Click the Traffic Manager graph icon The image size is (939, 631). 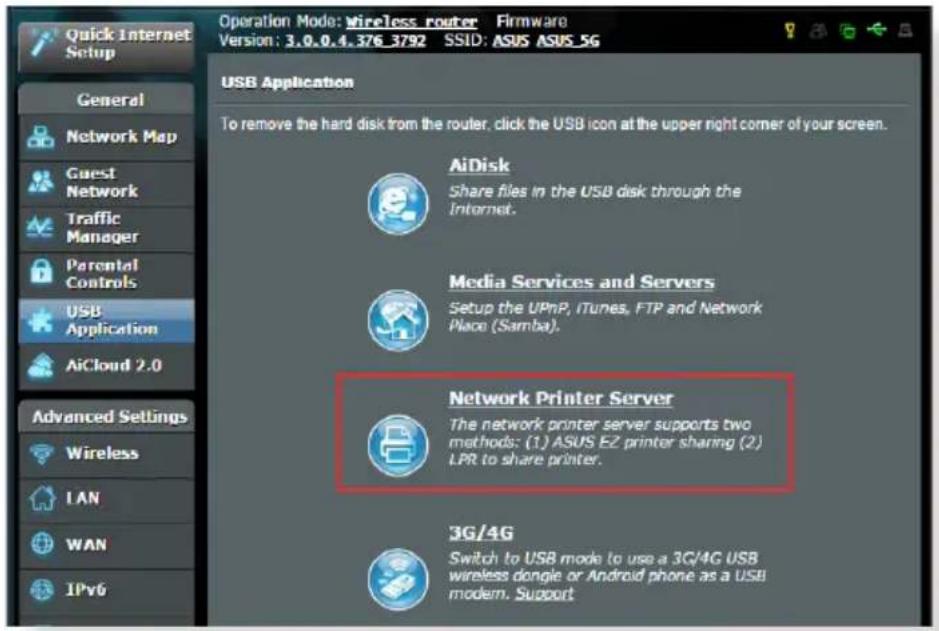click(40, 227)
